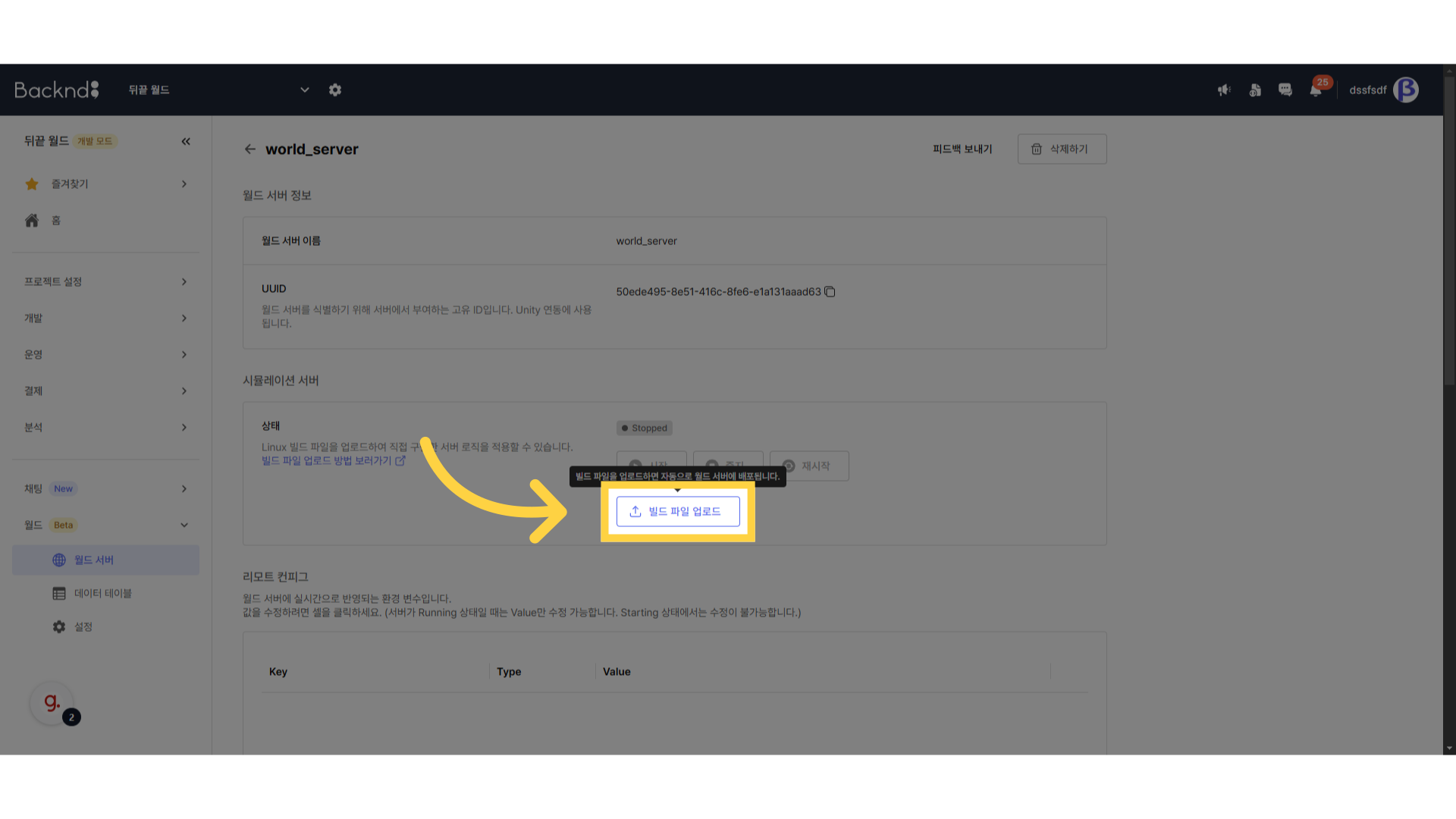Collapse the sidebar with double-chevron icon

tap(186, 142)
